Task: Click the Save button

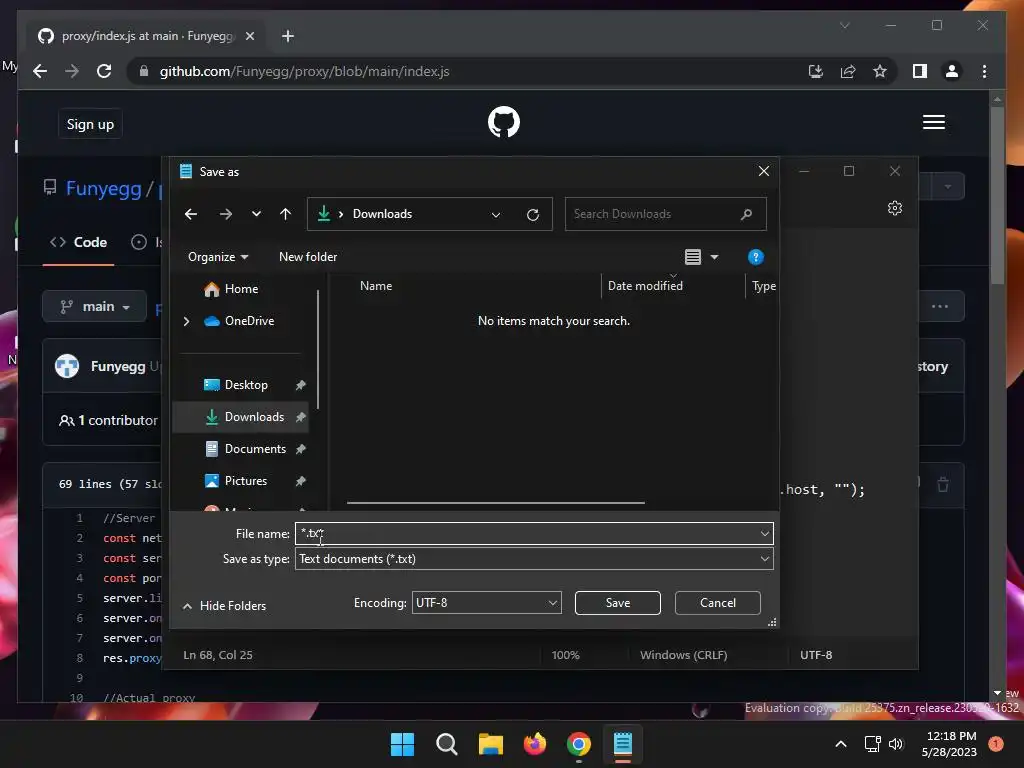Action: [617, 603]
